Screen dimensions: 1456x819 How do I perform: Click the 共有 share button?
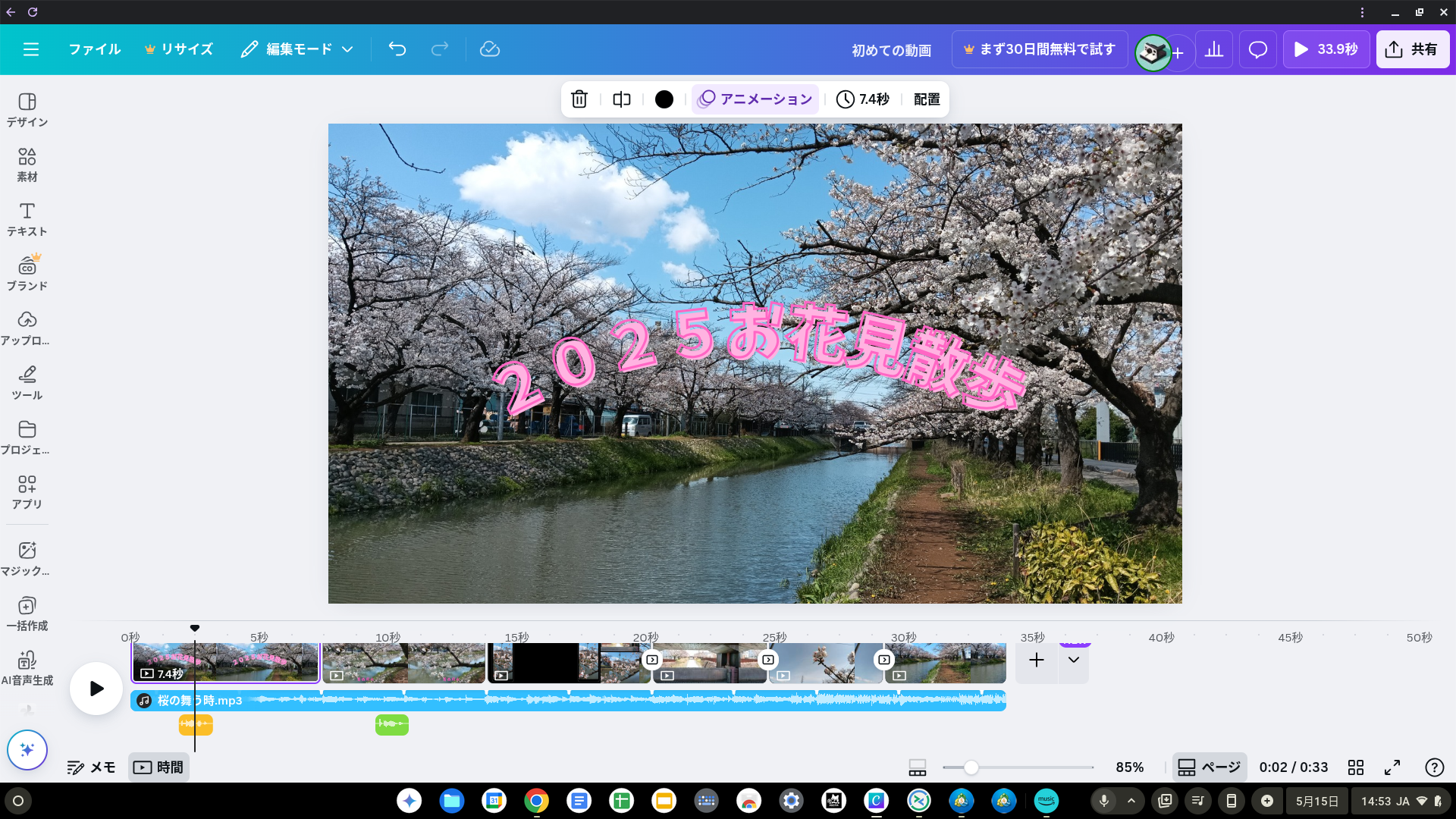pyautogui.click(x=1412, y=49)
